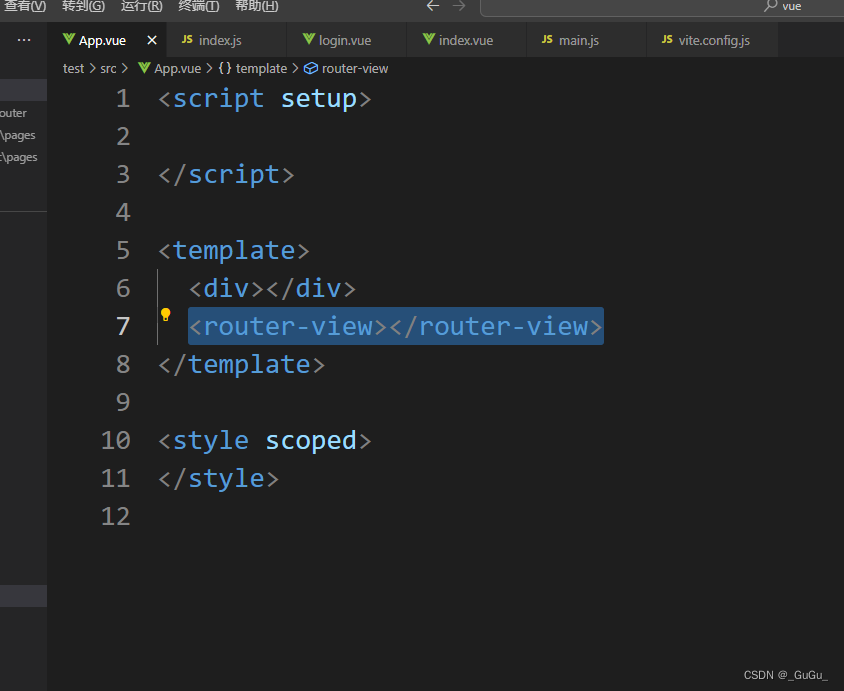Click the JS icon on vite.config.js tab

667,39
